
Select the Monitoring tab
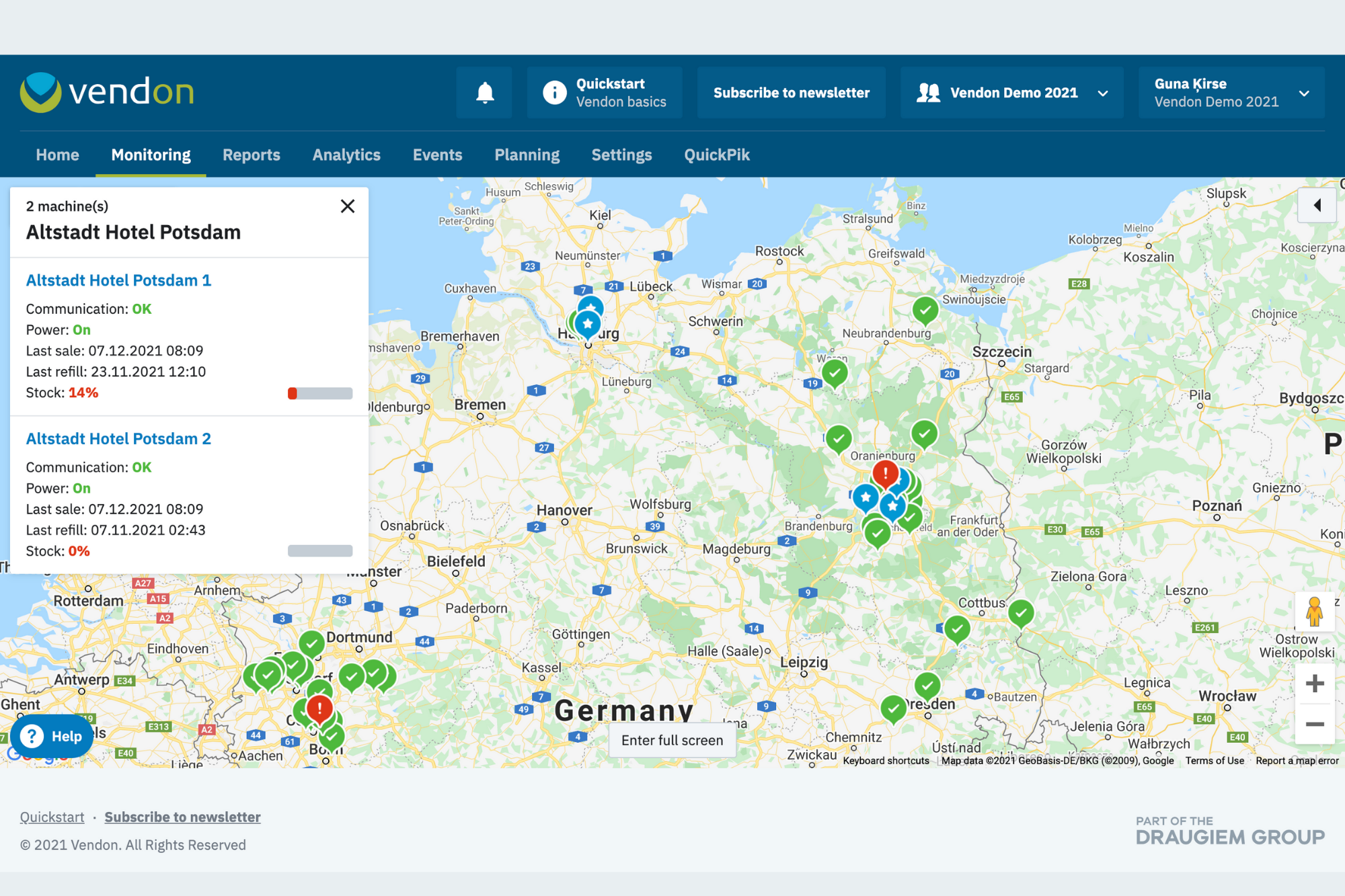point(151,155)
